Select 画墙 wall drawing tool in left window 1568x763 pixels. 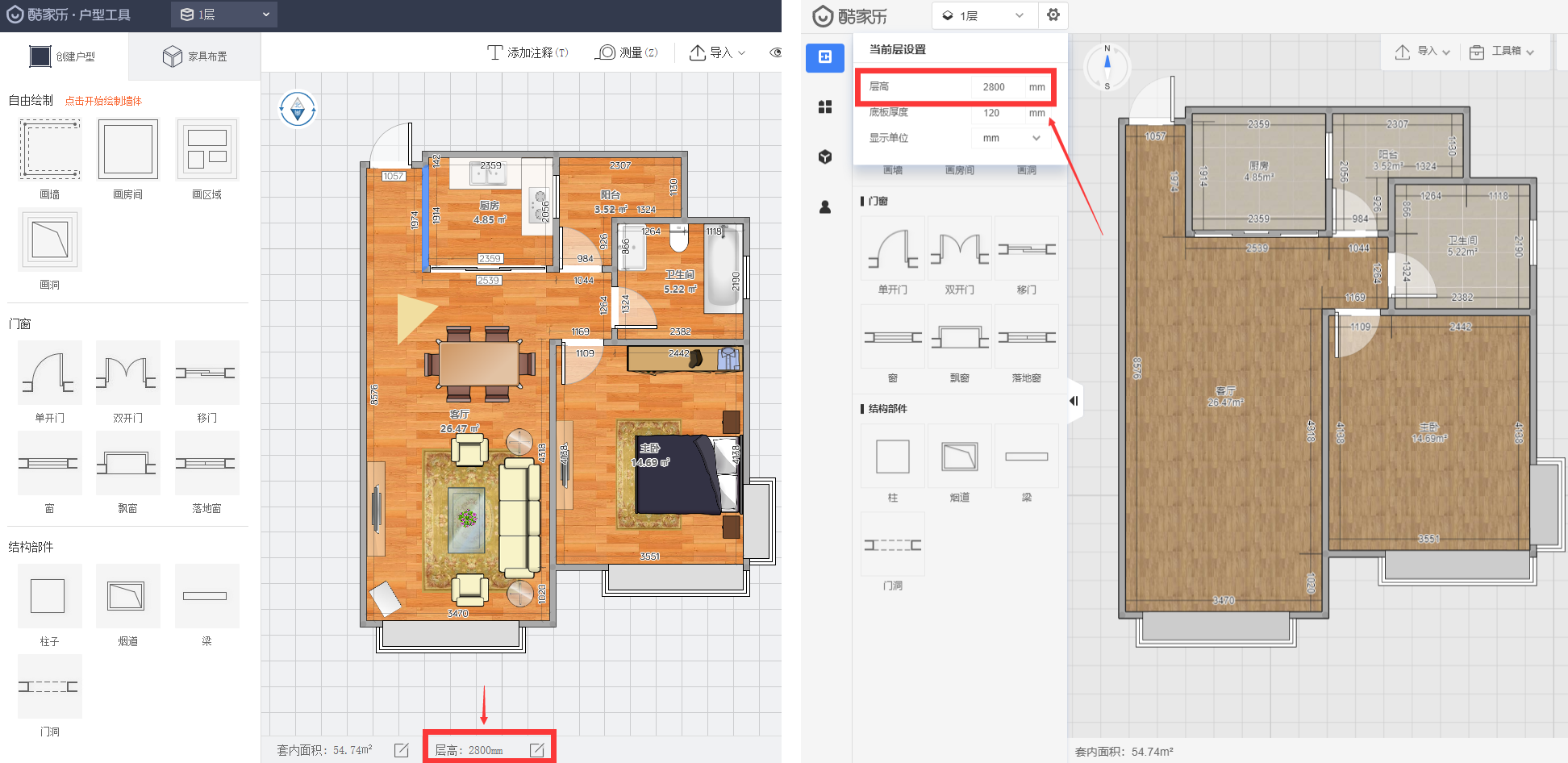50,149
